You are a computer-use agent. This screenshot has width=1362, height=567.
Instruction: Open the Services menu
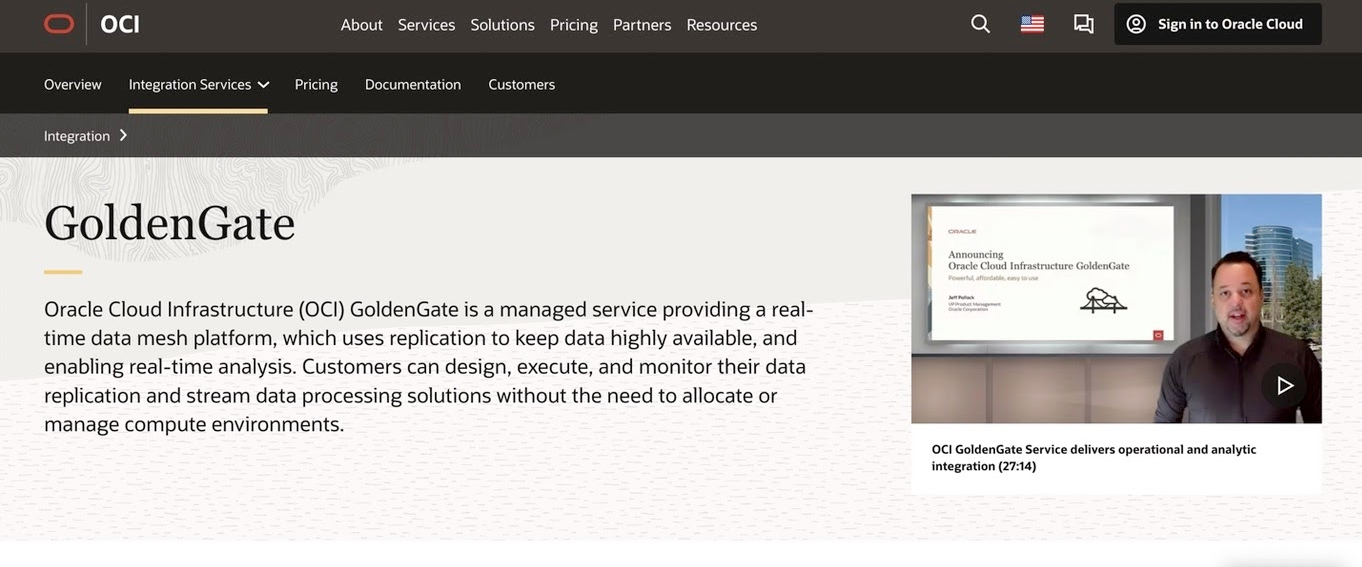[426, 24]
